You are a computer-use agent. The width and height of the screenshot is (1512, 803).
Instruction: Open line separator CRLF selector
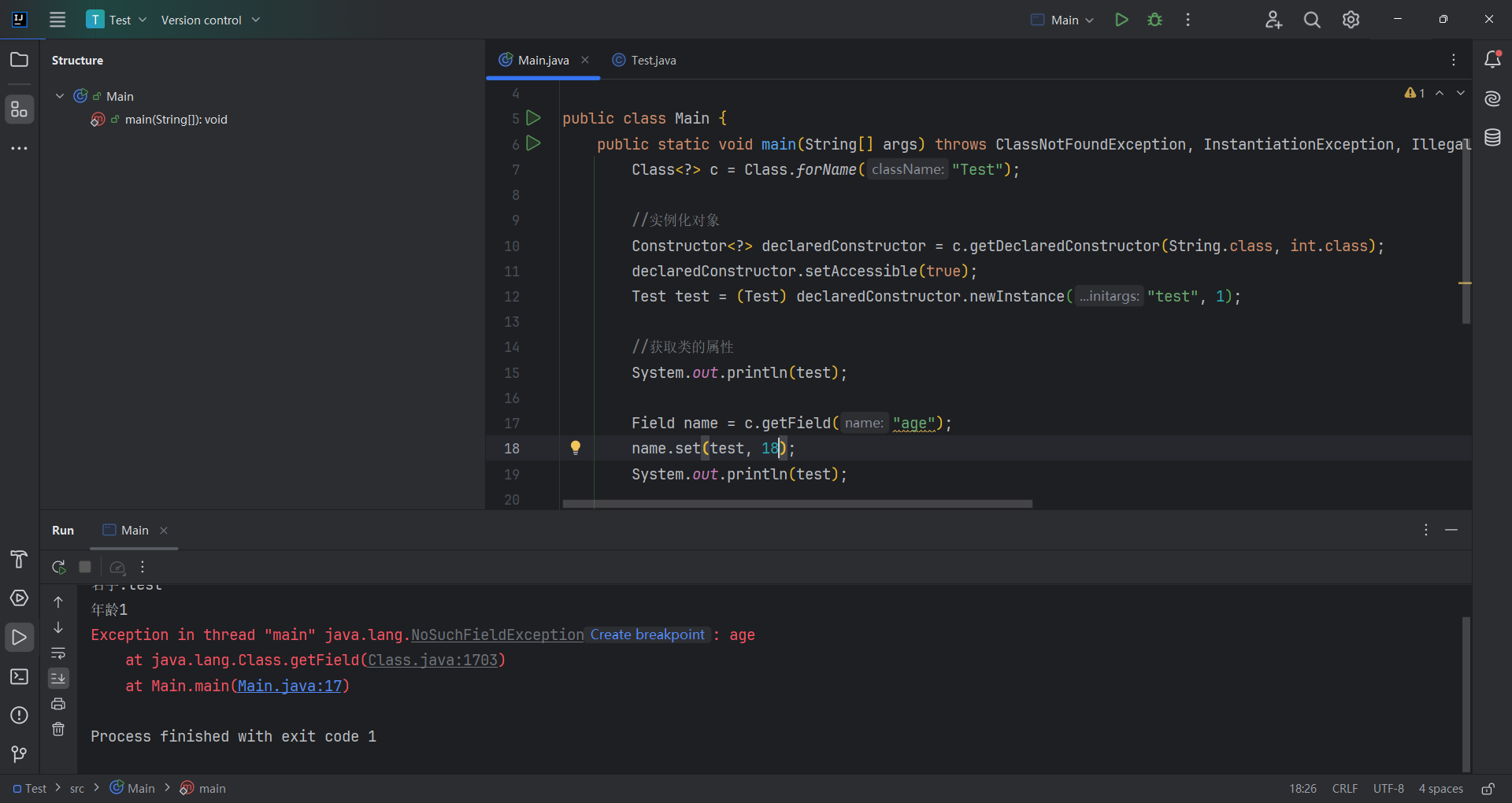pyautogui.click(x=1345, y=789)
